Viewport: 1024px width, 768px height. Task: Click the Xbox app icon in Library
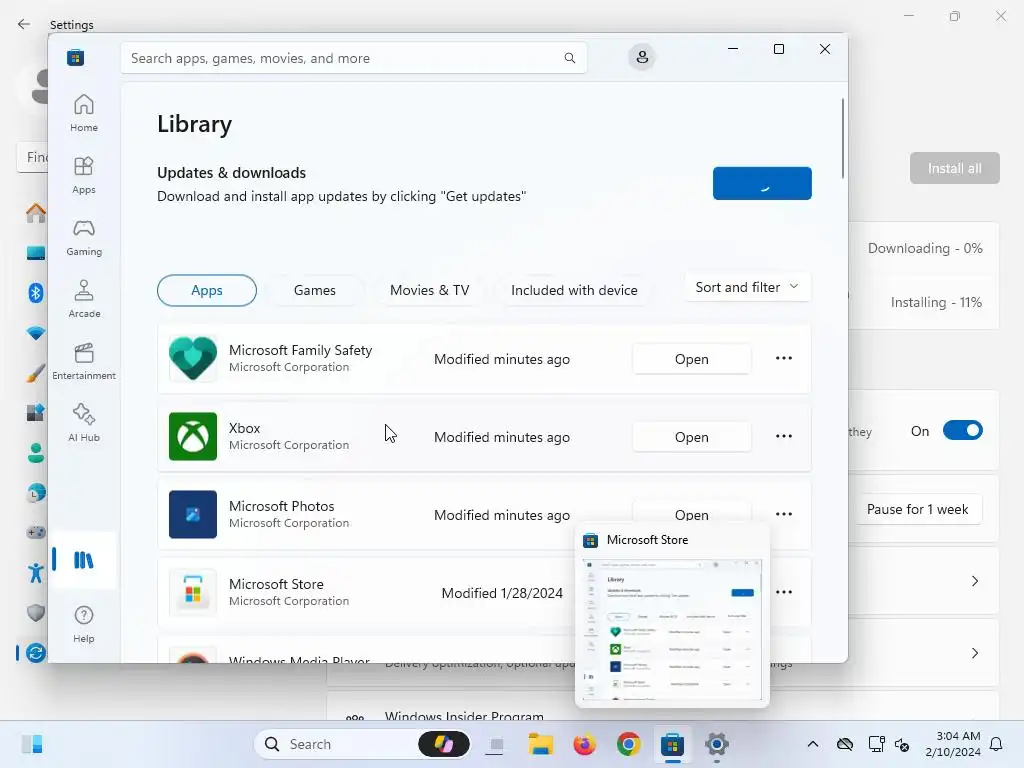tap(193, 436)
